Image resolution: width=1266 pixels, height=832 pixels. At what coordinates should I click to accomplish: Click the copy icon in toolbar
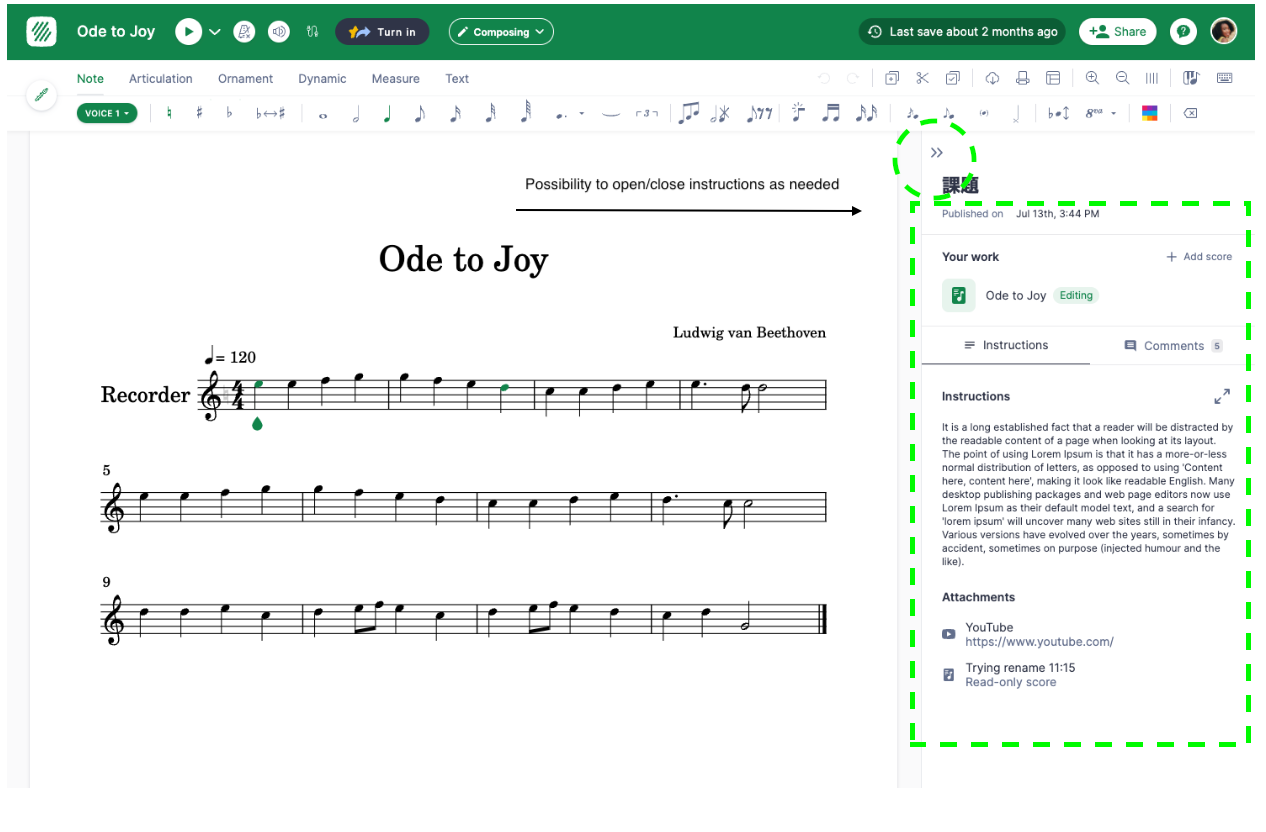click(892, 78)
